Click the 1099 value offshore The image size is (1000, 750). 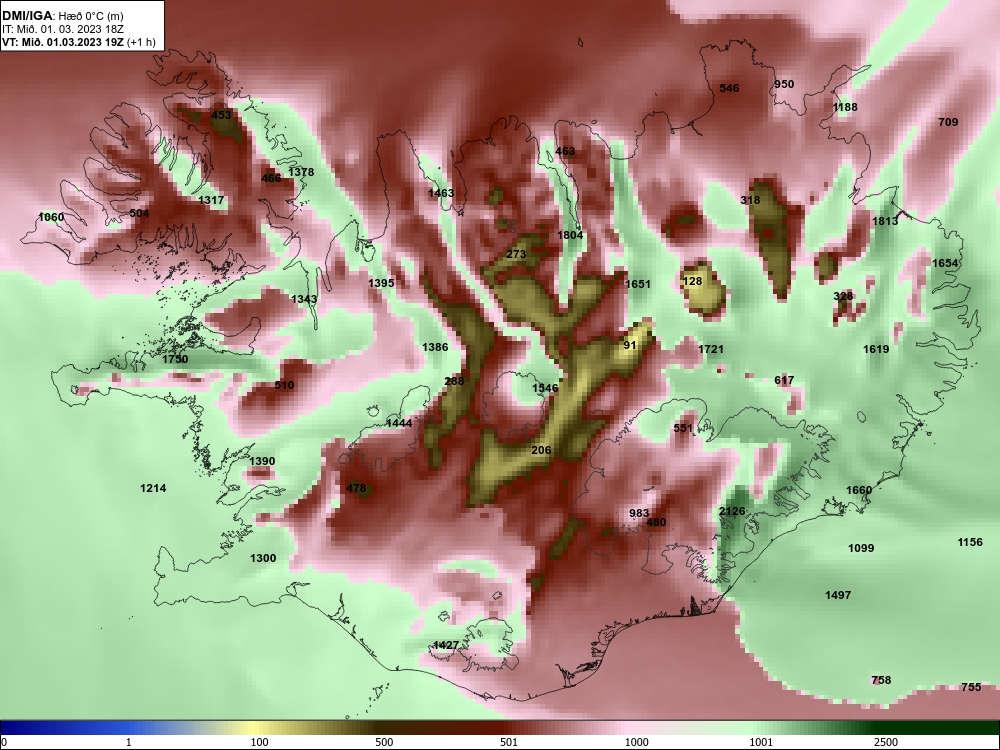pos(861,548)
